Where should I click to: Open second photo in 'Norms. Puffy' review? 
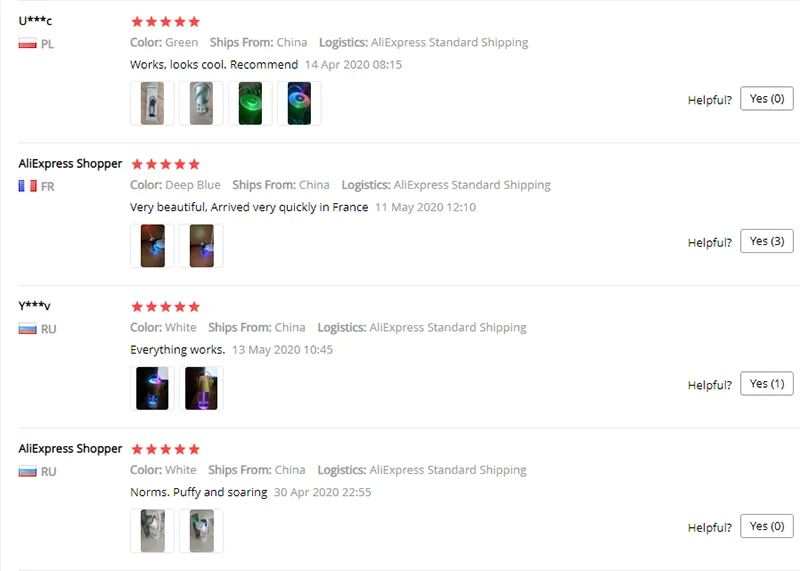pos(201,531)
